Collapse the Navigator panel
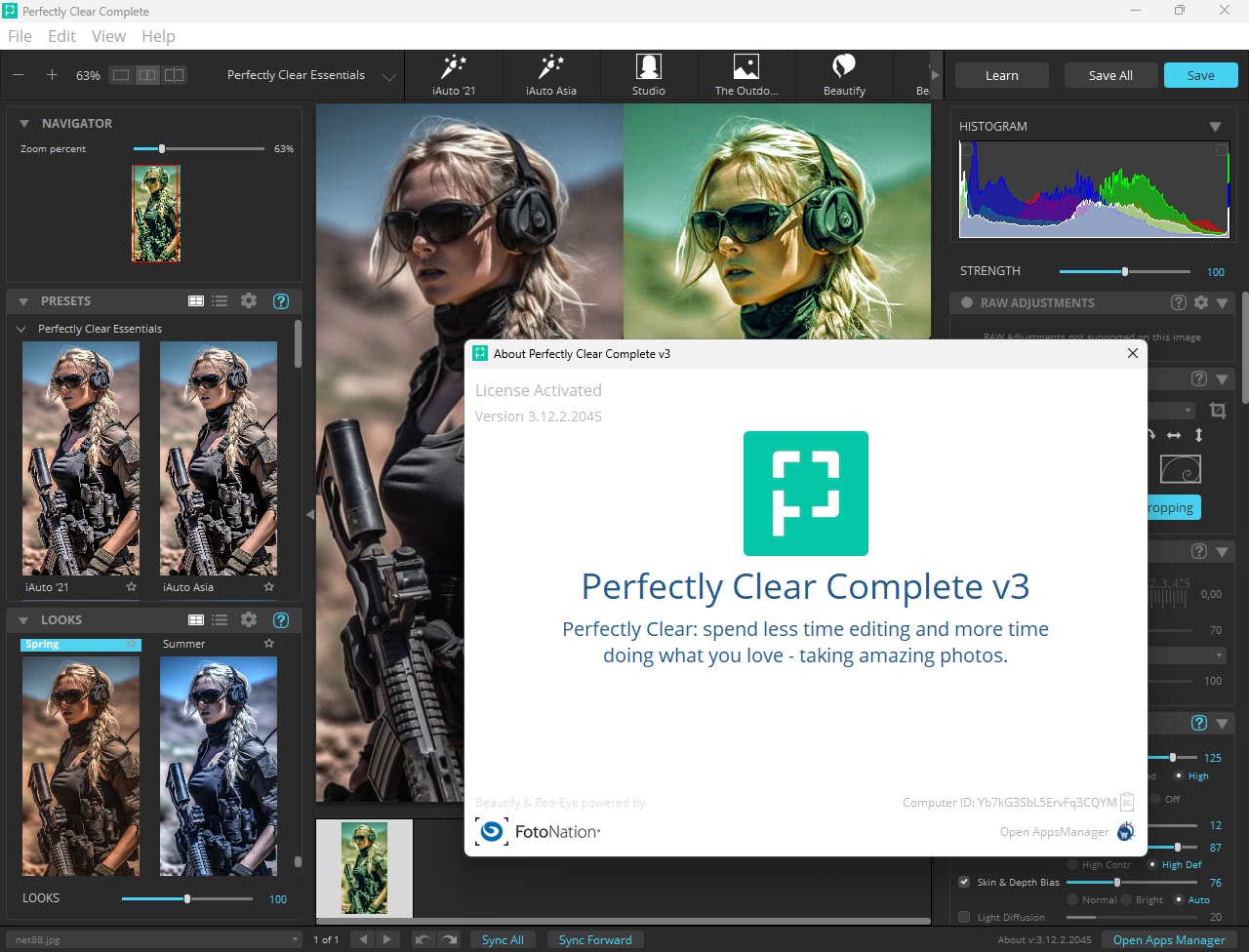The height and width of the screenshot is (952, 1249). click(x=24, y=124)
